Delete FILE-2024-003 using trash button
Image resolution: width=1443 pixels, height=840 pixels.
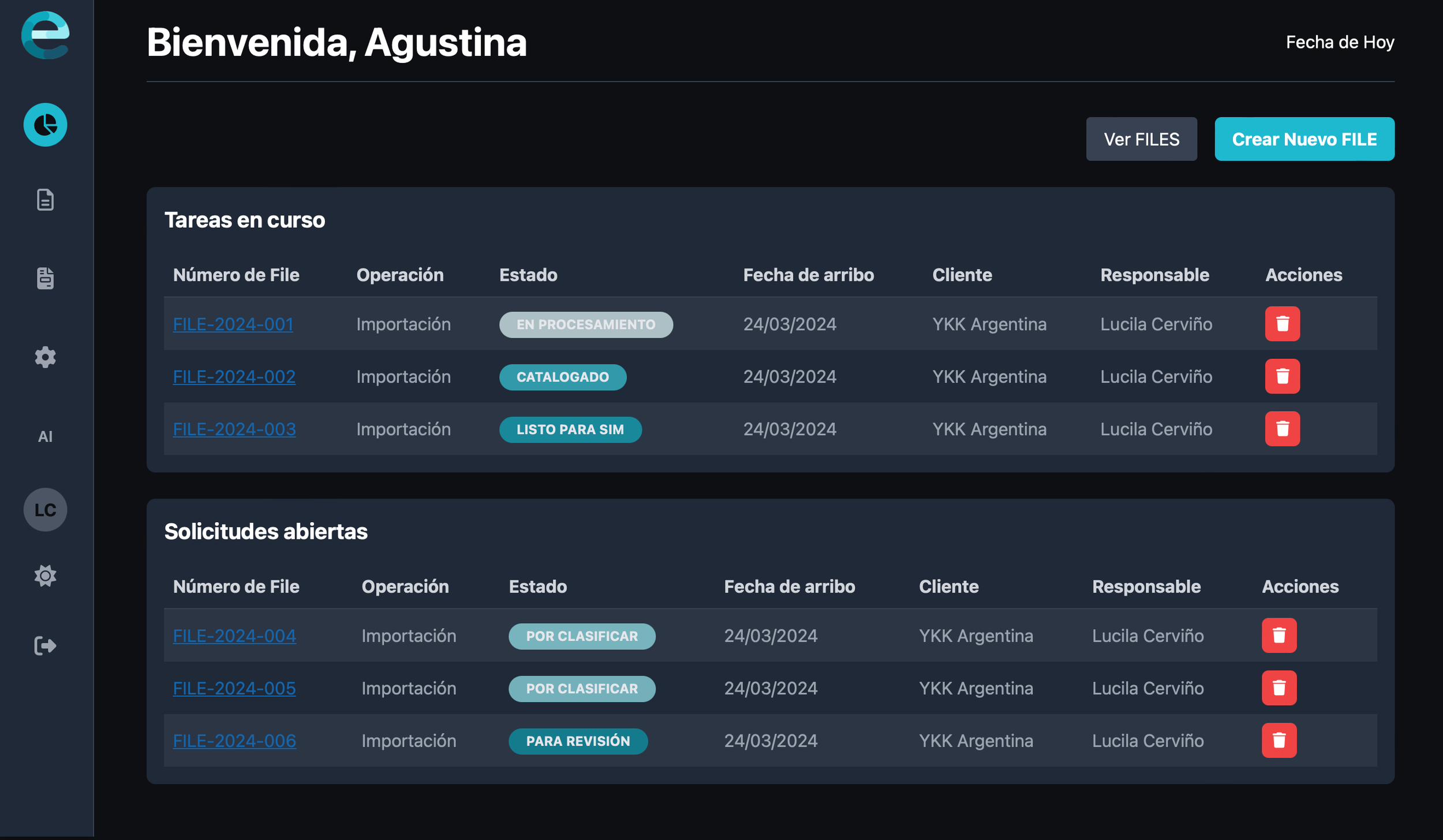(1282, 429)
